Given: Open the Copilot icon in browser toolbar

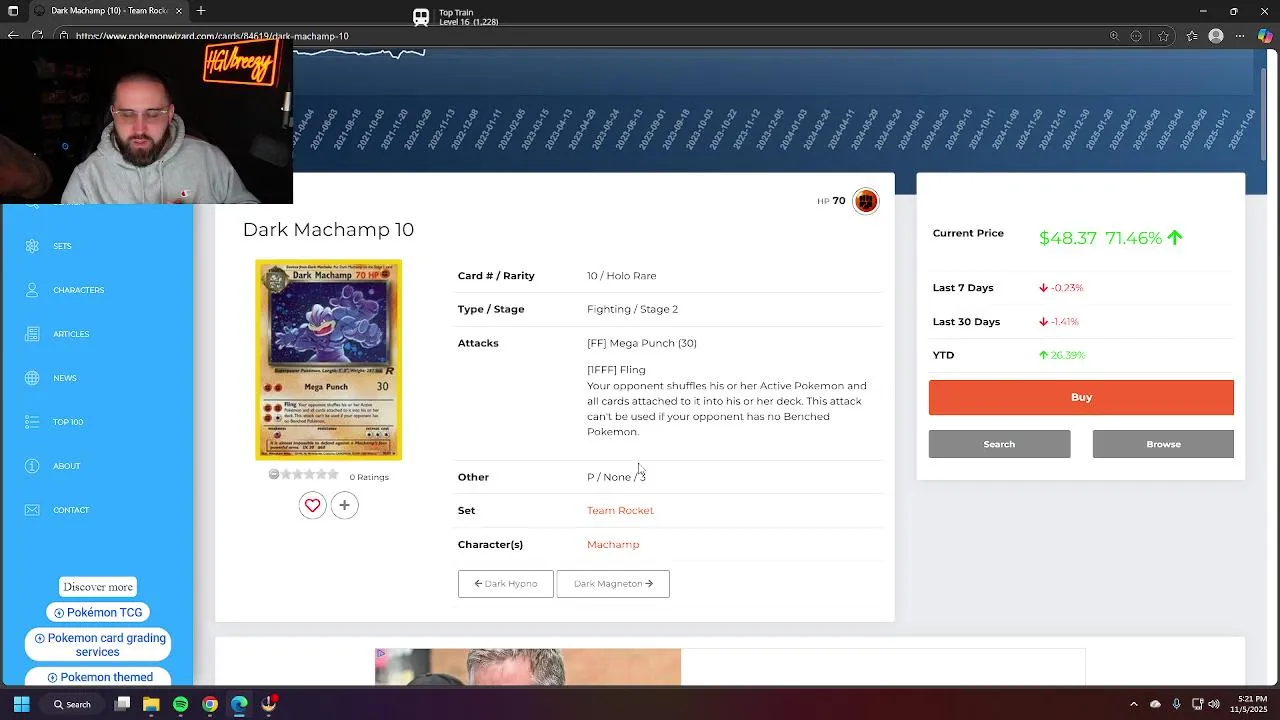Looking at the screenshot, I should [x=1265, y=36].
